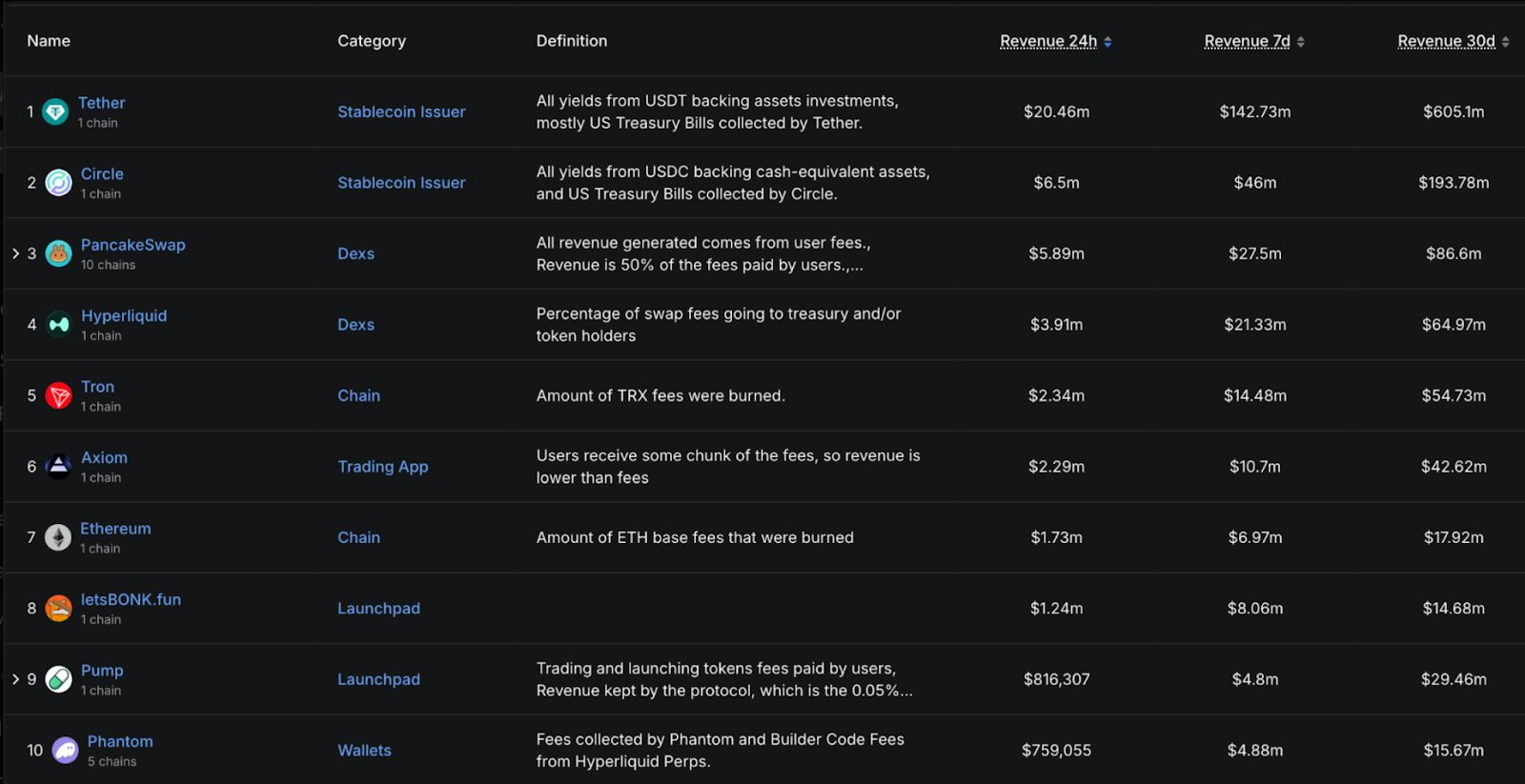Image resolution: width=1525 pixels, height=784 pixels.
Task: Open the Tron protocol link
Action: tap(98, 387)
